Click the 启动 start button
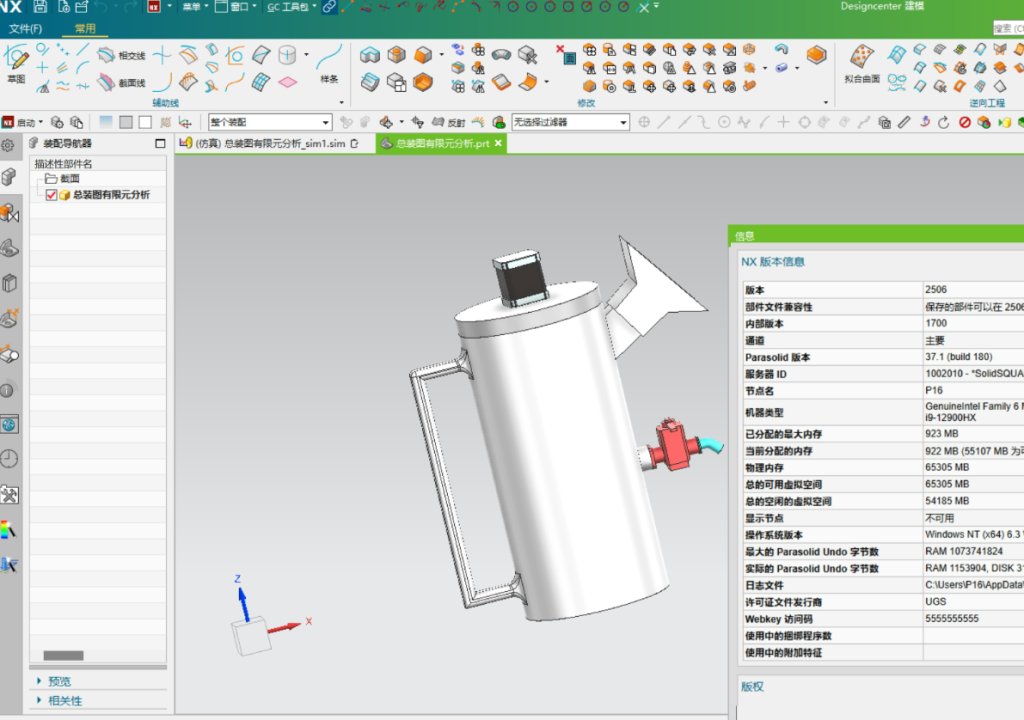This screenshot has height=720, width=1024. tap(20, 122)
